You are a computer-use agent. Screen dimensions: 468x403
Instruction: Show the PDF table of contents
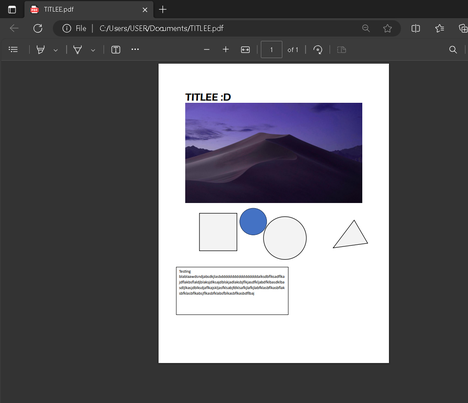tap(13, 50)
